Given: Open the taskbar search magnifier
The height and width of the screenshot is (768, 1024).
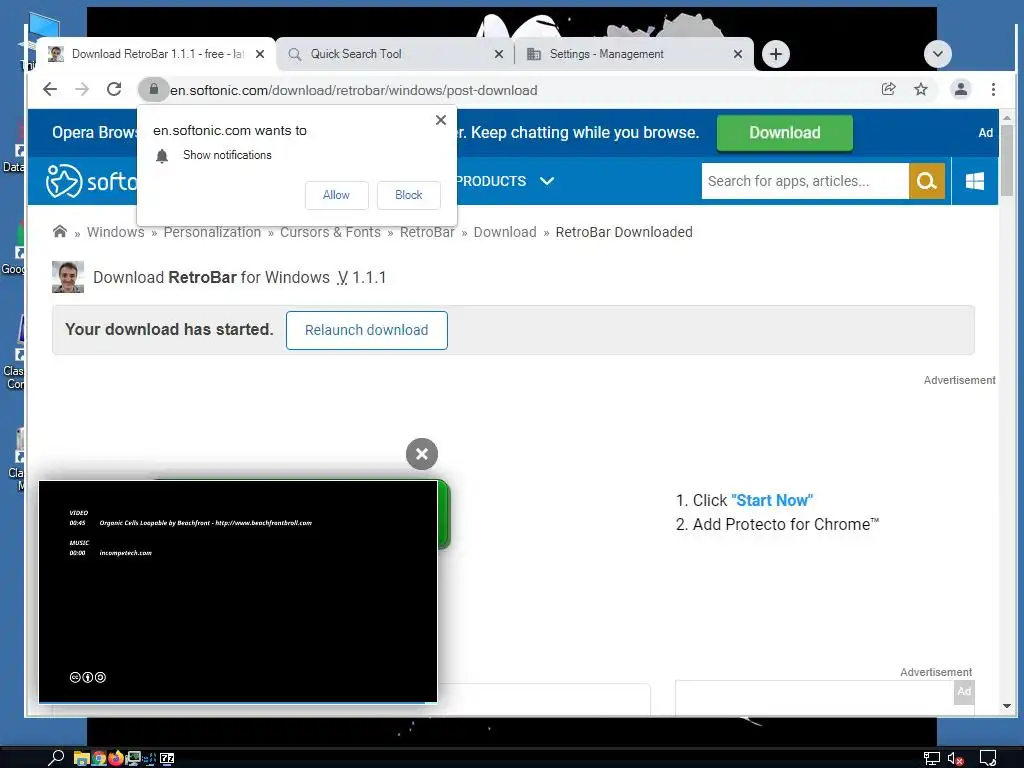Looking at the screenshot, I should click(x=56, y=758).
